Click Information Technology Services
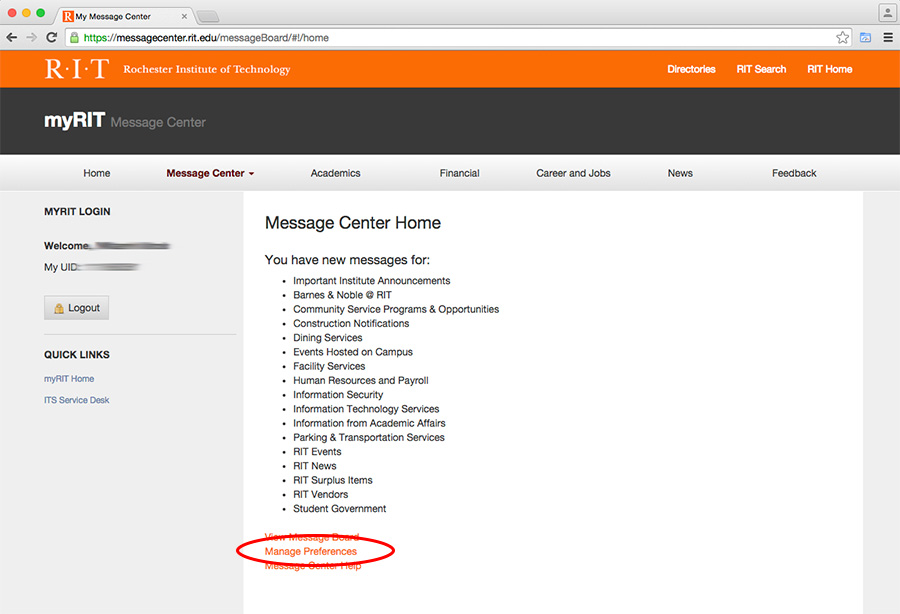 tap(366, 409)
